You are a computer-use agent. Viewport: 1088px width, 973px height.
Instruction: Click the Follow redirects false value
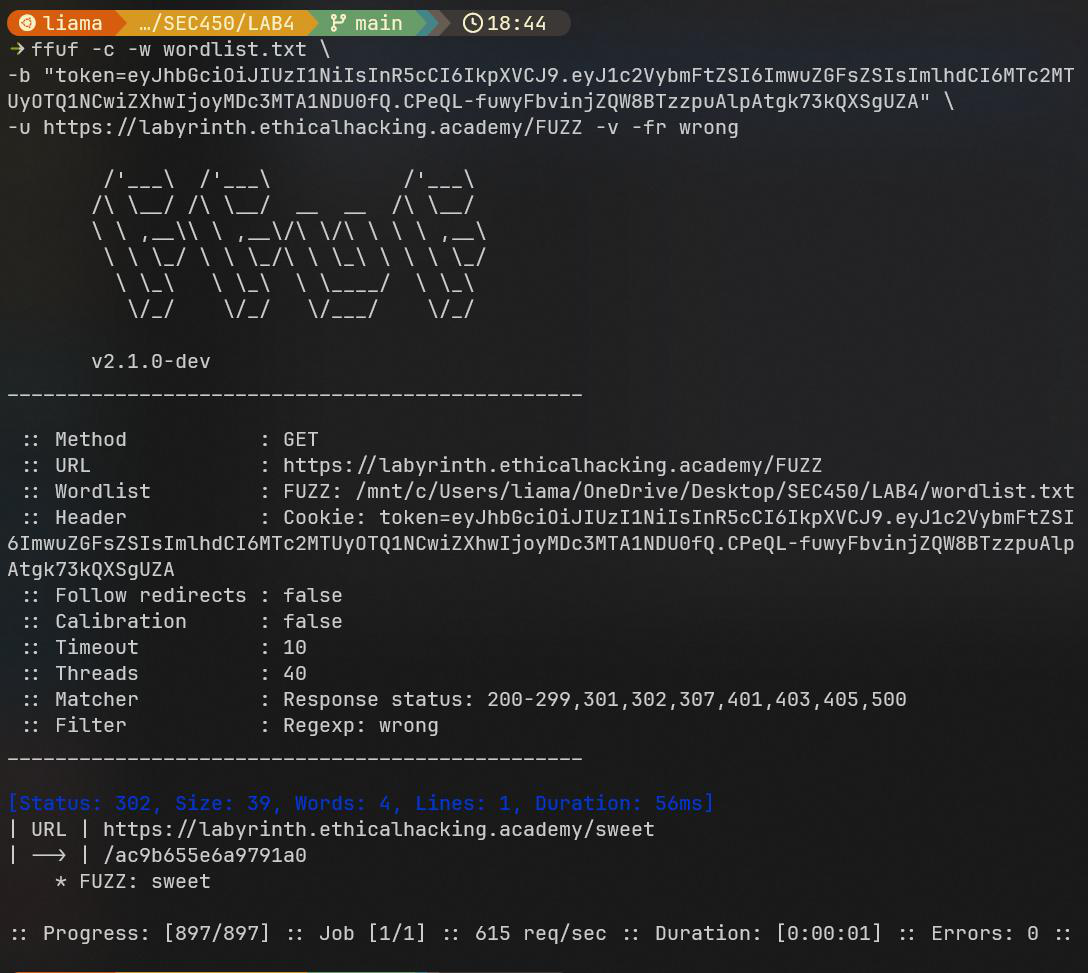pyautogui.click(x=312, y=596)
